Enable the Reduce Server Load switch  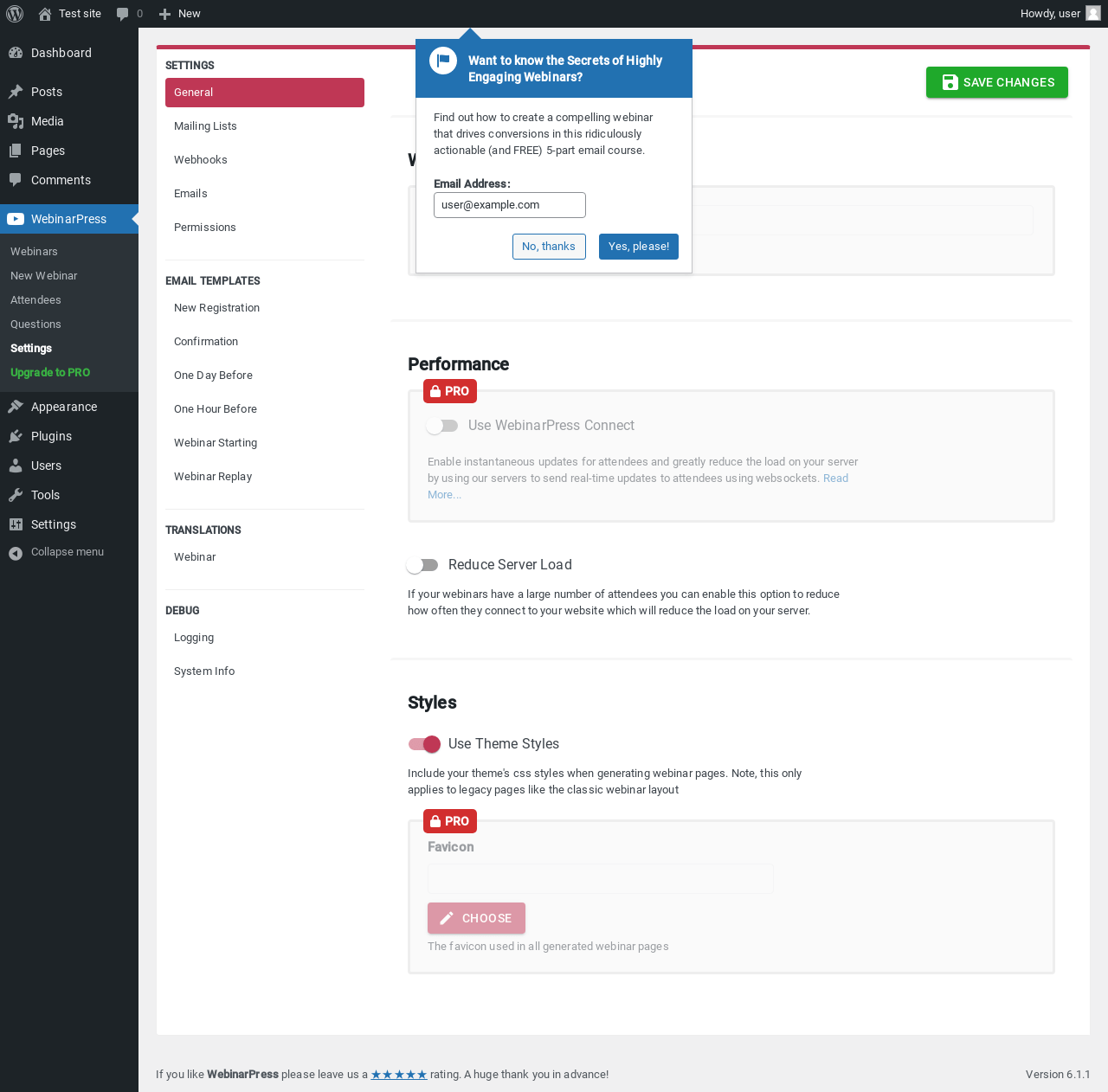[422, 565]
